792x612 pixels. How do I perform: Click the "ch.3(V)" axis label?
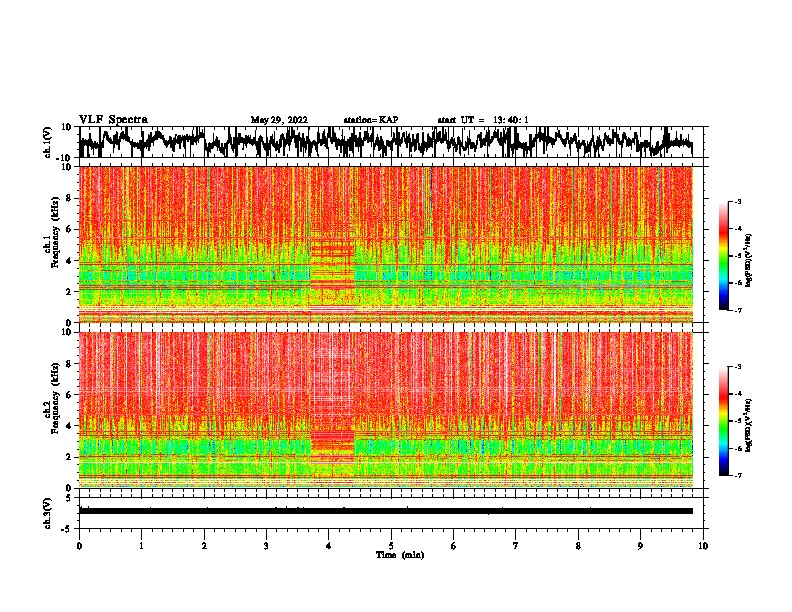point(48,513)
